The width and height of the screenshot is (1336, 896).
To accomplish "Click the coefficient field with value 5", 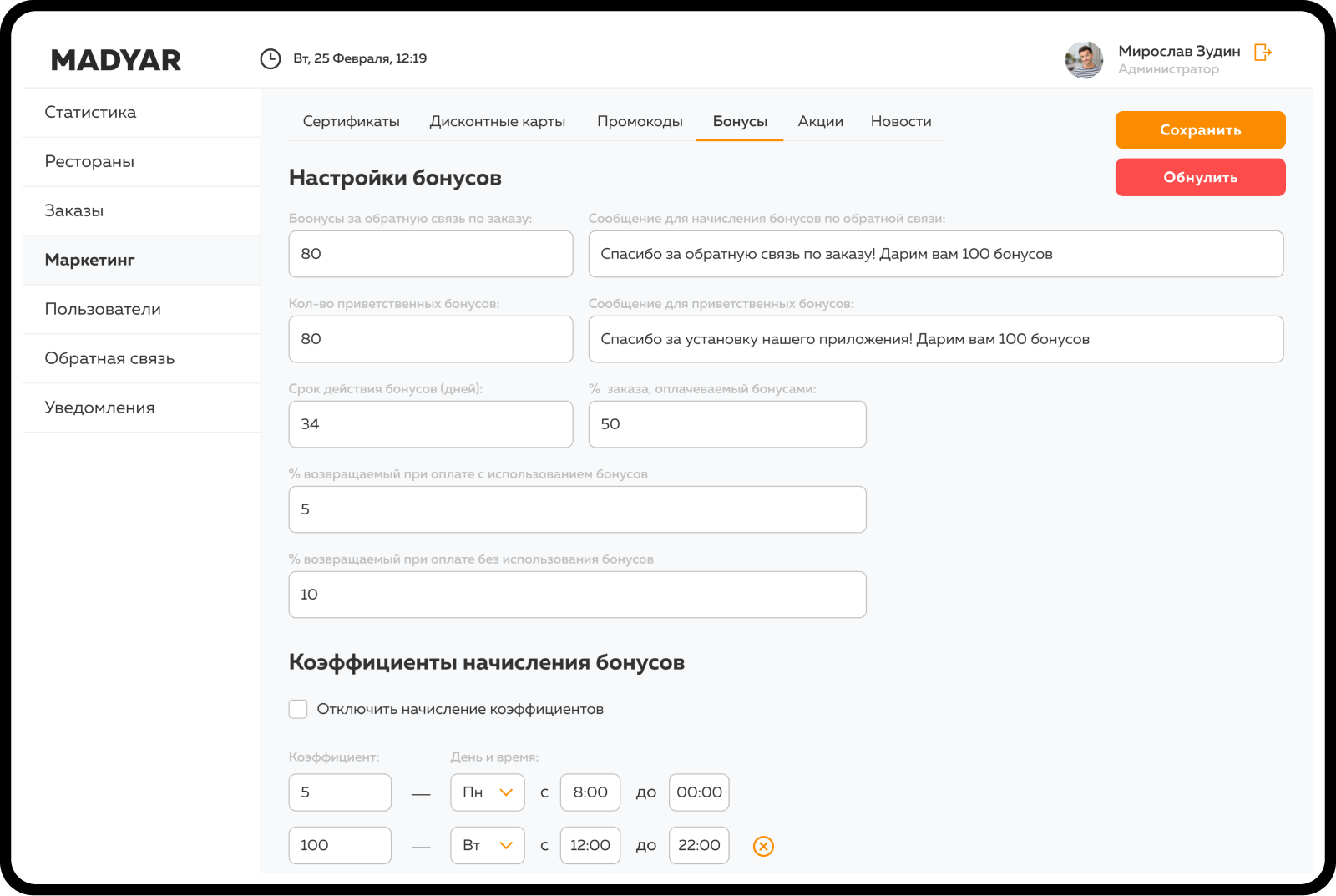I will tap(340, 792).
